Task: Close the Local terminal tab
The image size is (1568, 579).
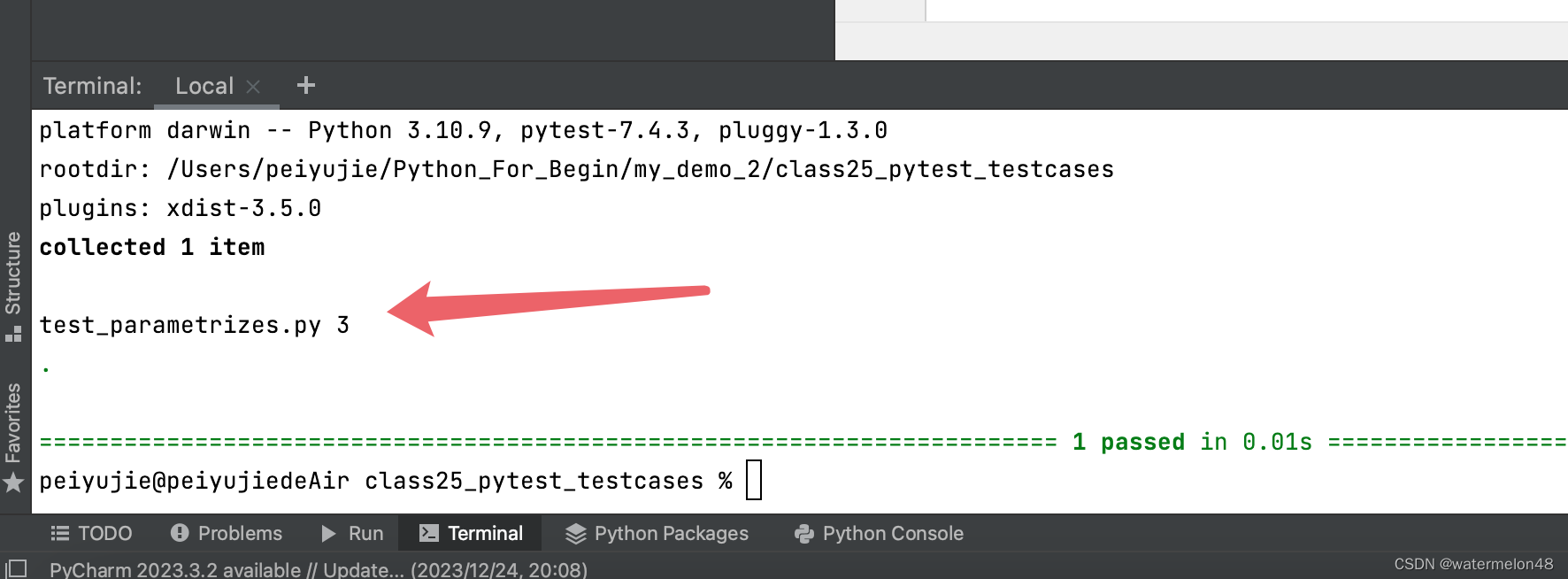Action: 253,87
